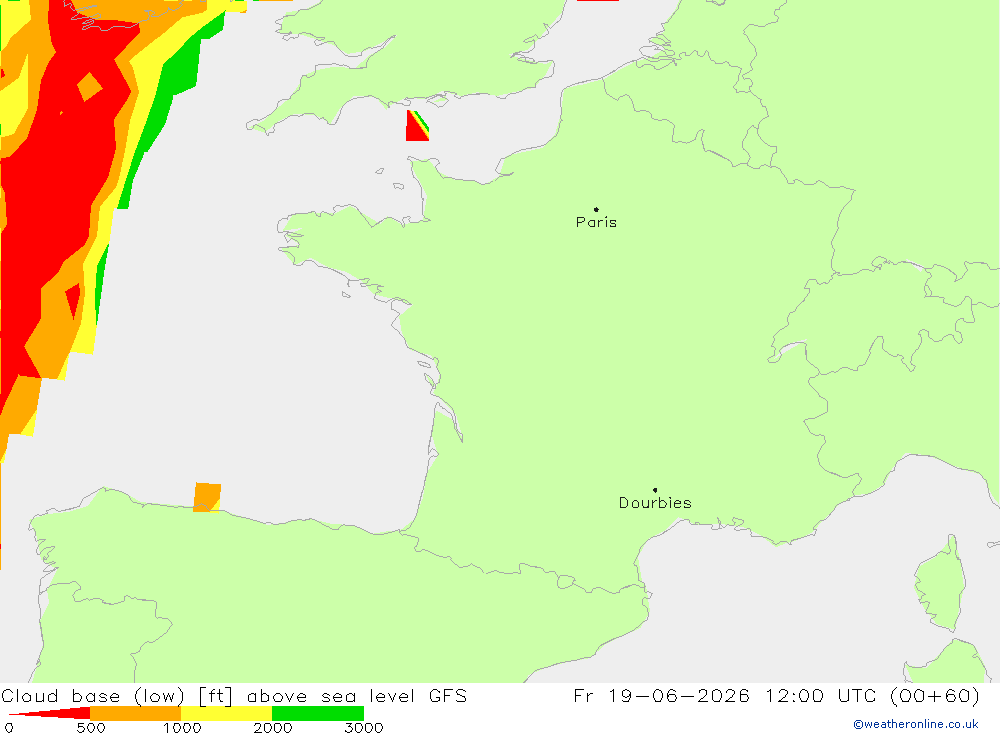The height and width of the screenshot is (733, 1000).
Task: Click the Dourbies location label
Action: click(655, 503)
